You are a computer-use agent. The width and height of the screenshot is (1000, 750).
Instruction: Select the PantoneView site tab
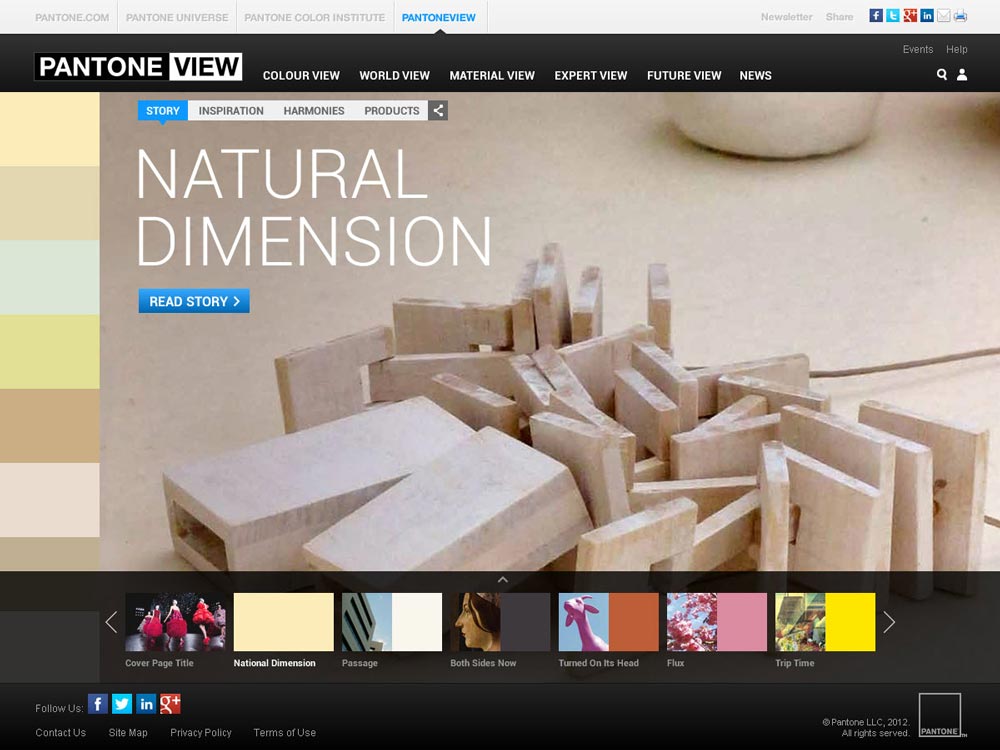tap(439, 17)
